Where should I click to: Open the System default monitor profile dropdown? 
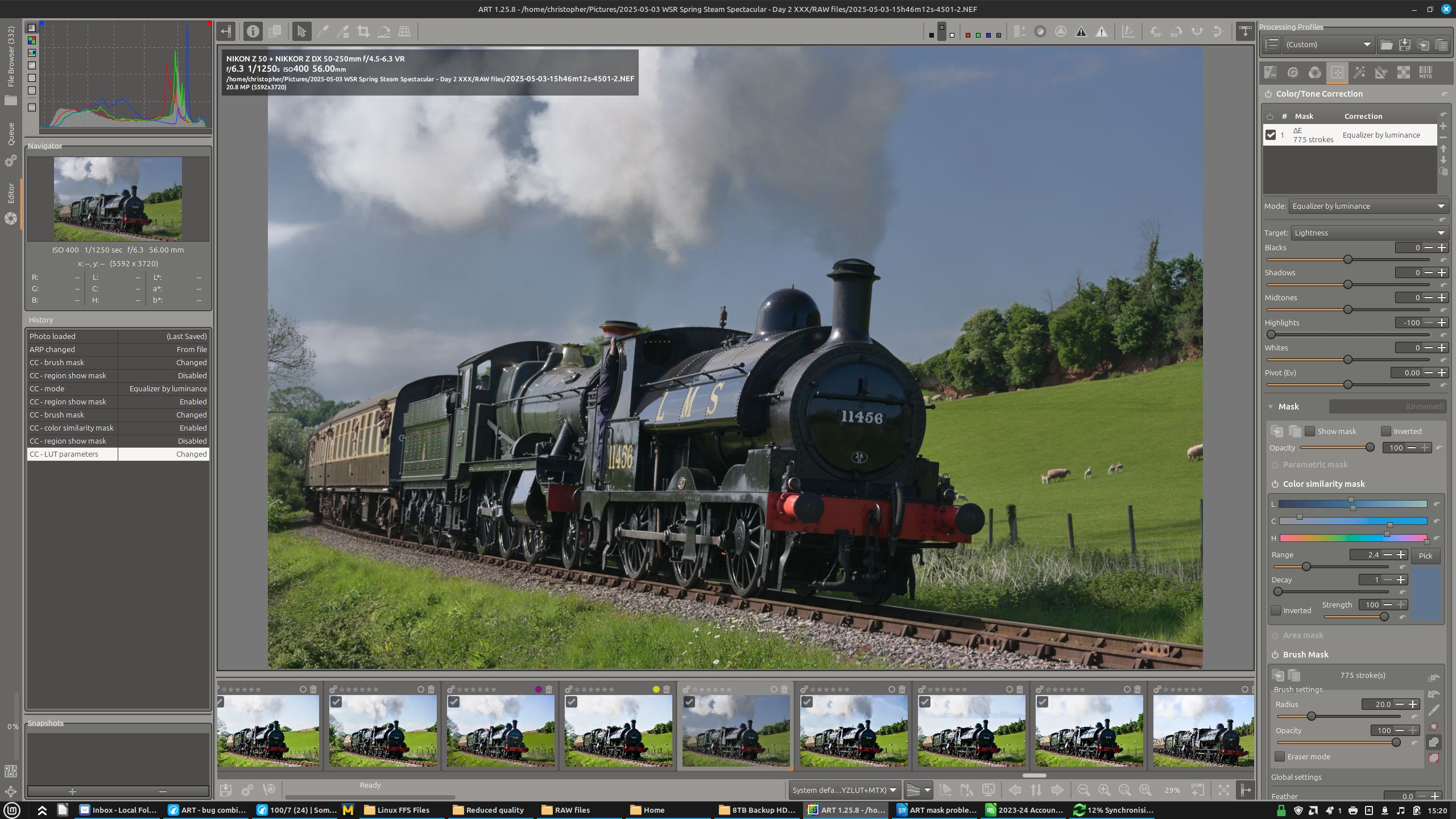tap(844, 790)
